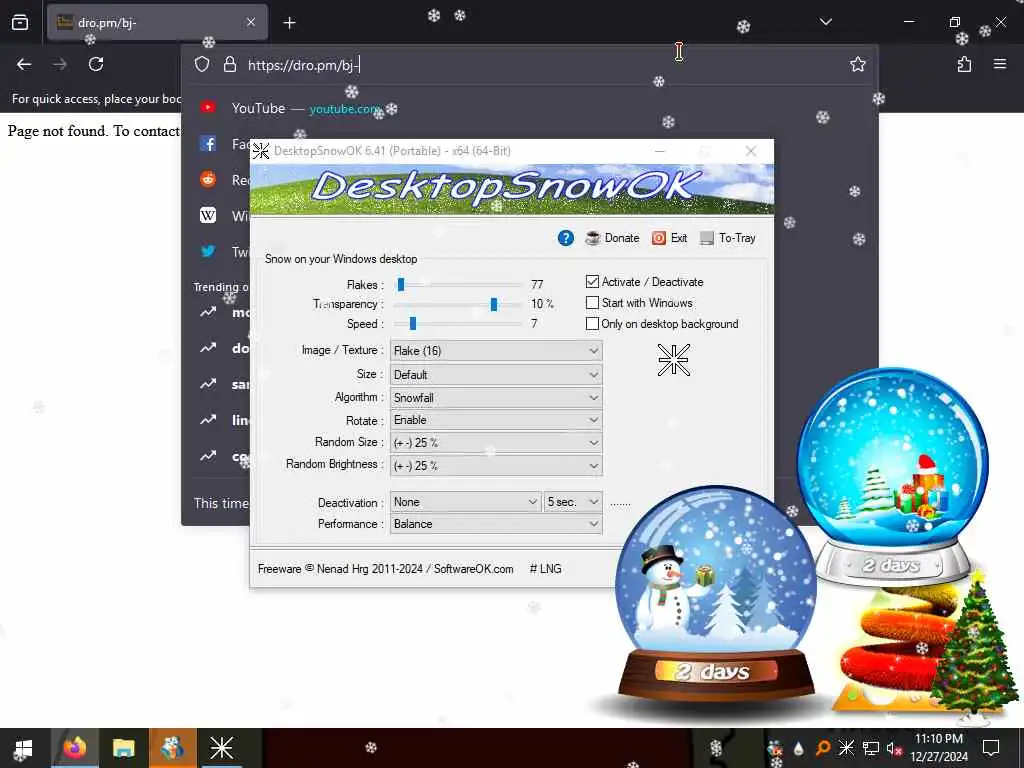Click the gift snow globe showing 2 days
1024x768 pixels.
[x=892, y=477]
